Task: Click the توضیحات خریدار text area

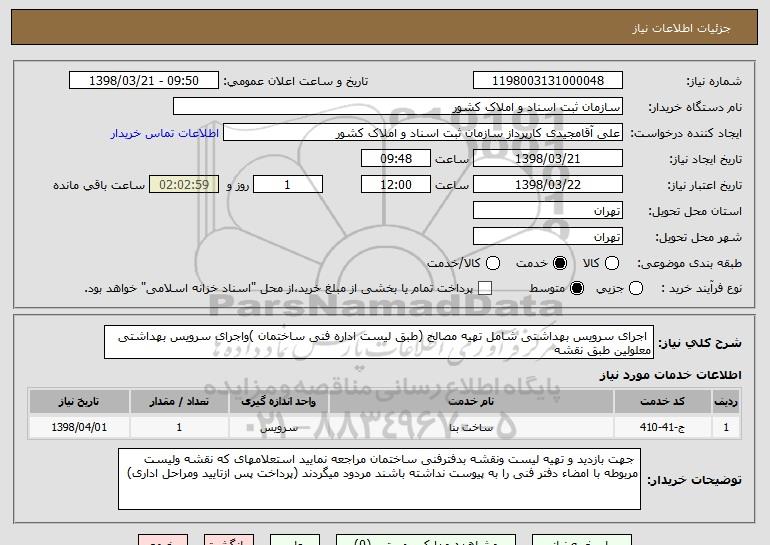Action: click(379, 479)
